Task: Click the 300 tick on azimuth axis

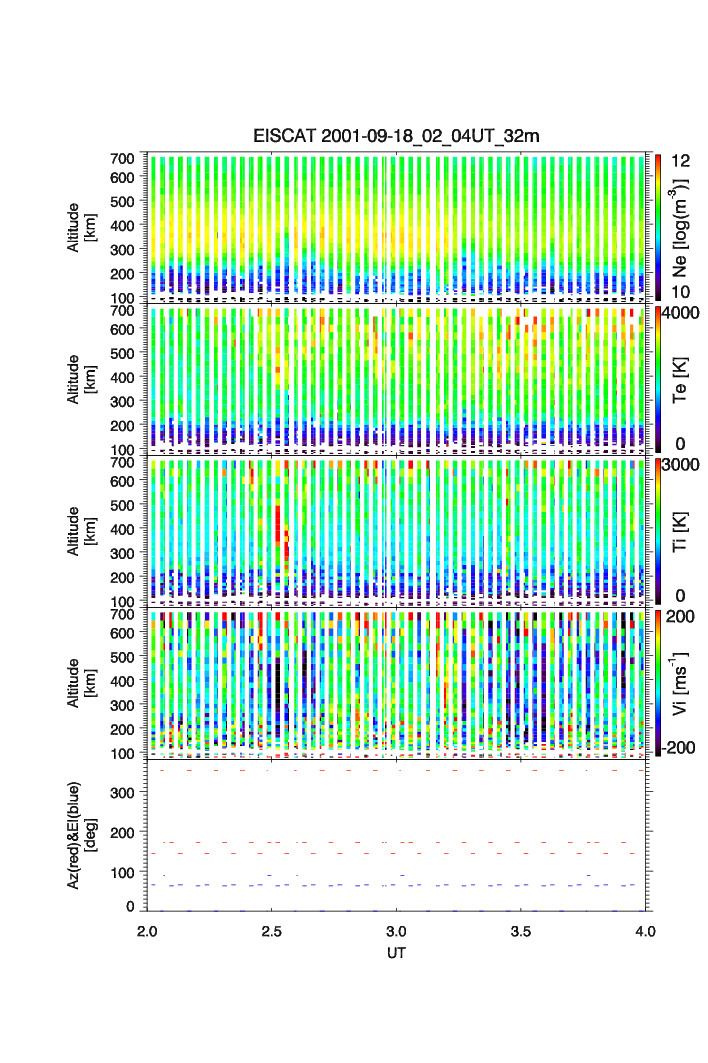Action: coord(121,793)
